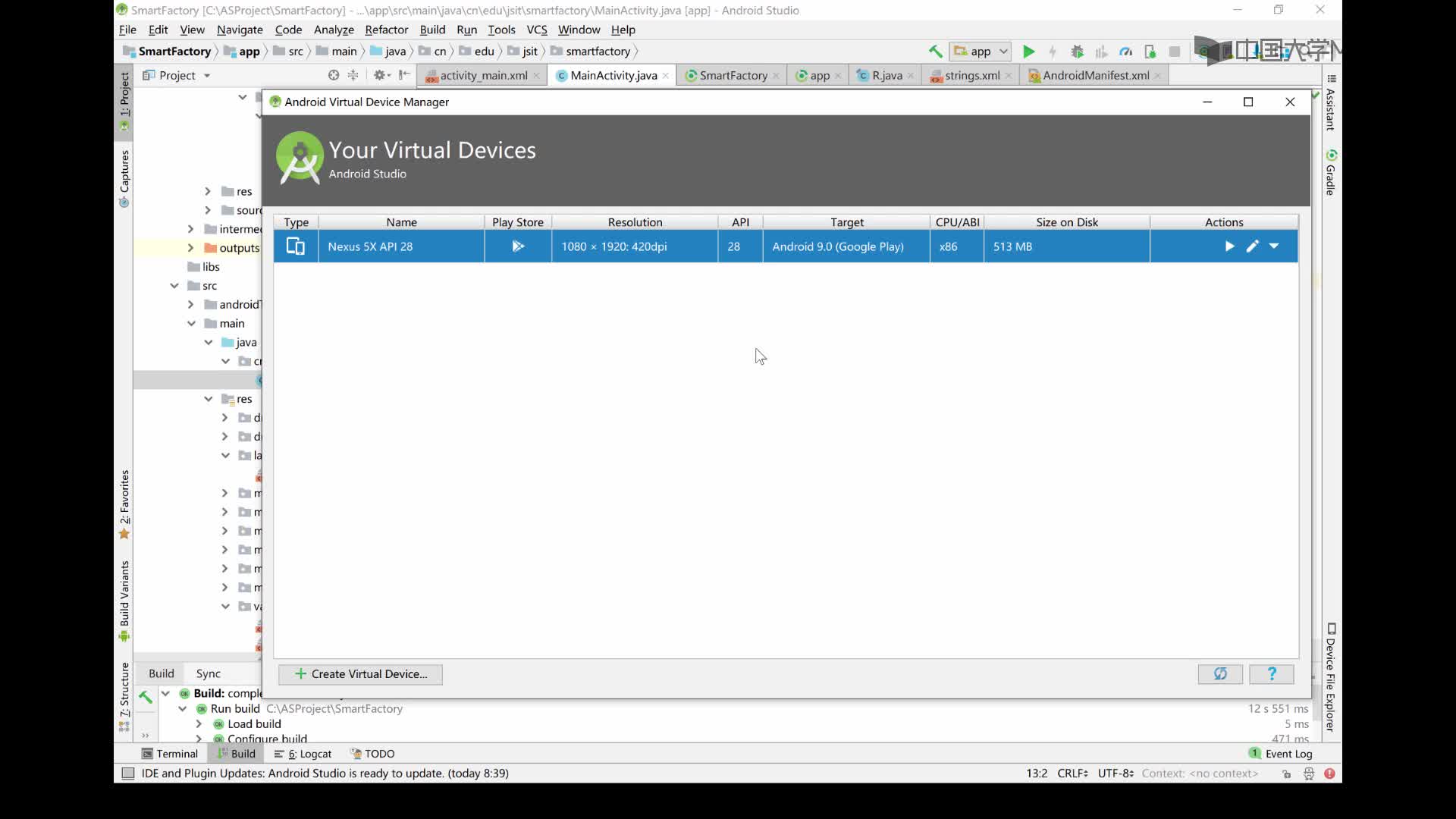1456x819 pixels.
Task: Attach debugger to Android process icon
Action: click(x=1150, y=52)
